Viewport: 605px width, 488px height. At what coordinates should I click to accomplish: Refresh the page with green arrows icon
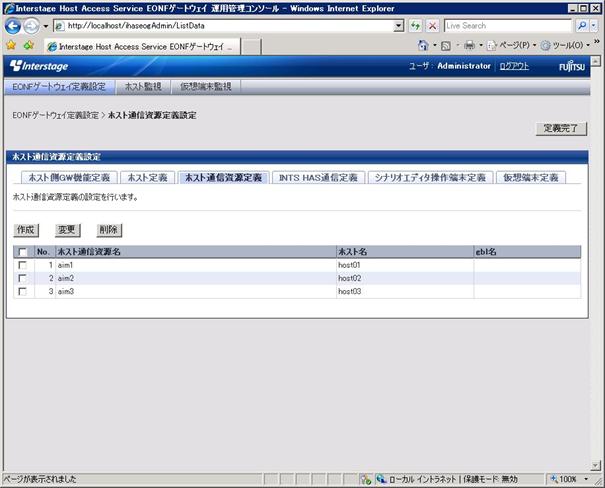coord(415,26)
